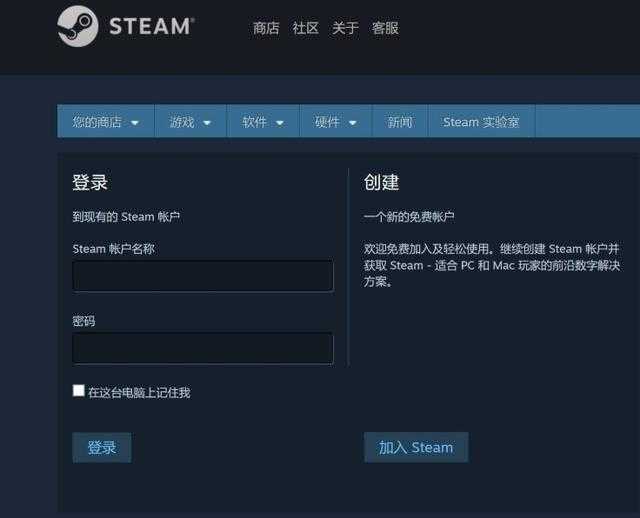The height and width of the screenshot is (518, 640).
Task: Expand the 您的商店 dropdown
Action: 105,122
